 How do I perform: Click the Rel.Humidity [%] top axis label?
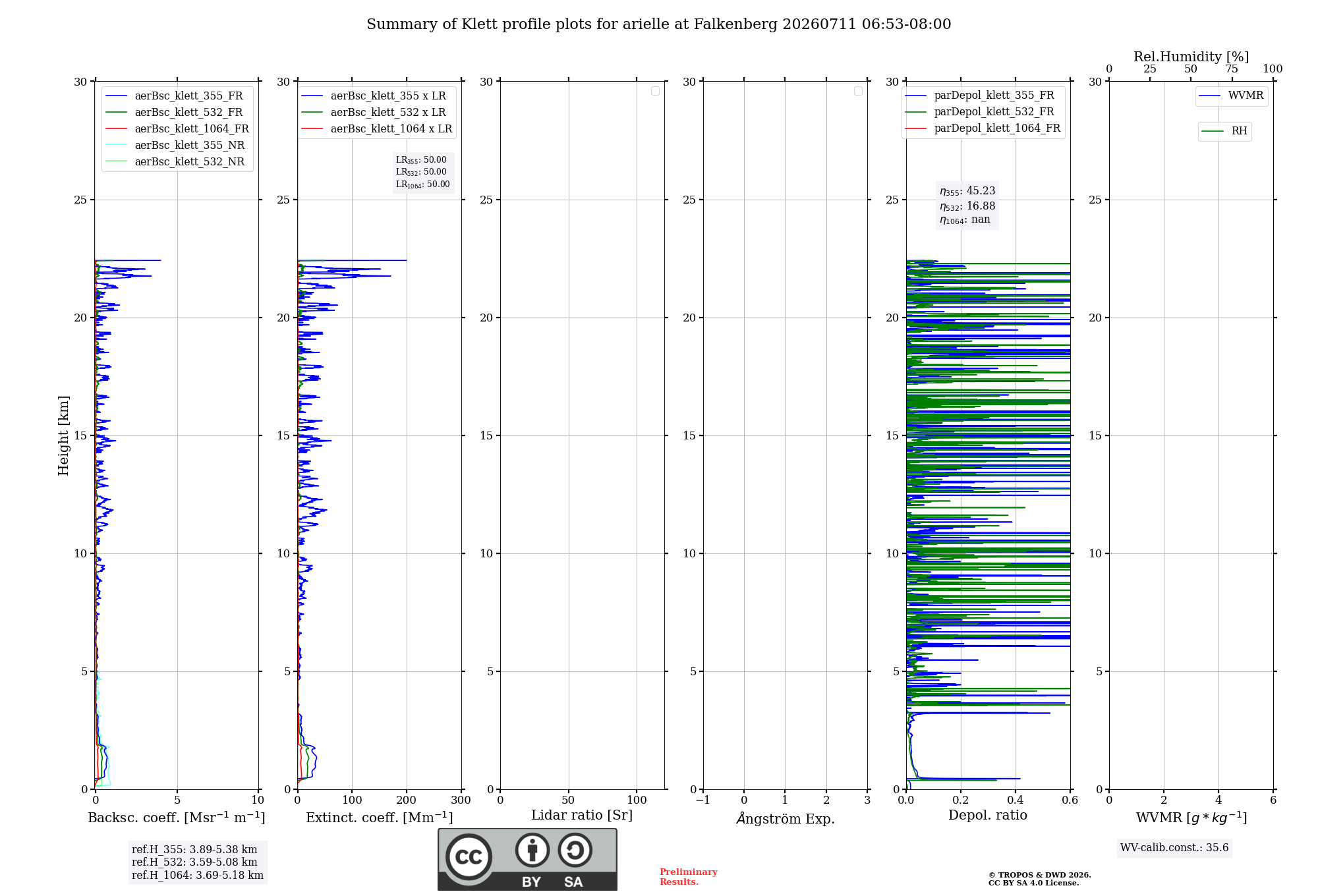[x=1191, y=57]
